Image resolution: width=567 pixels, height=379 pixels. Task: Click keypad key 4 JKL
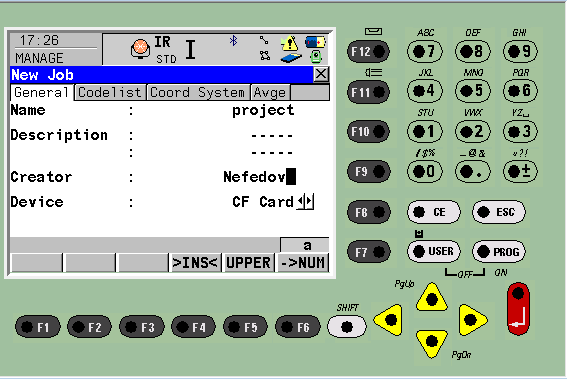(425, 91)
